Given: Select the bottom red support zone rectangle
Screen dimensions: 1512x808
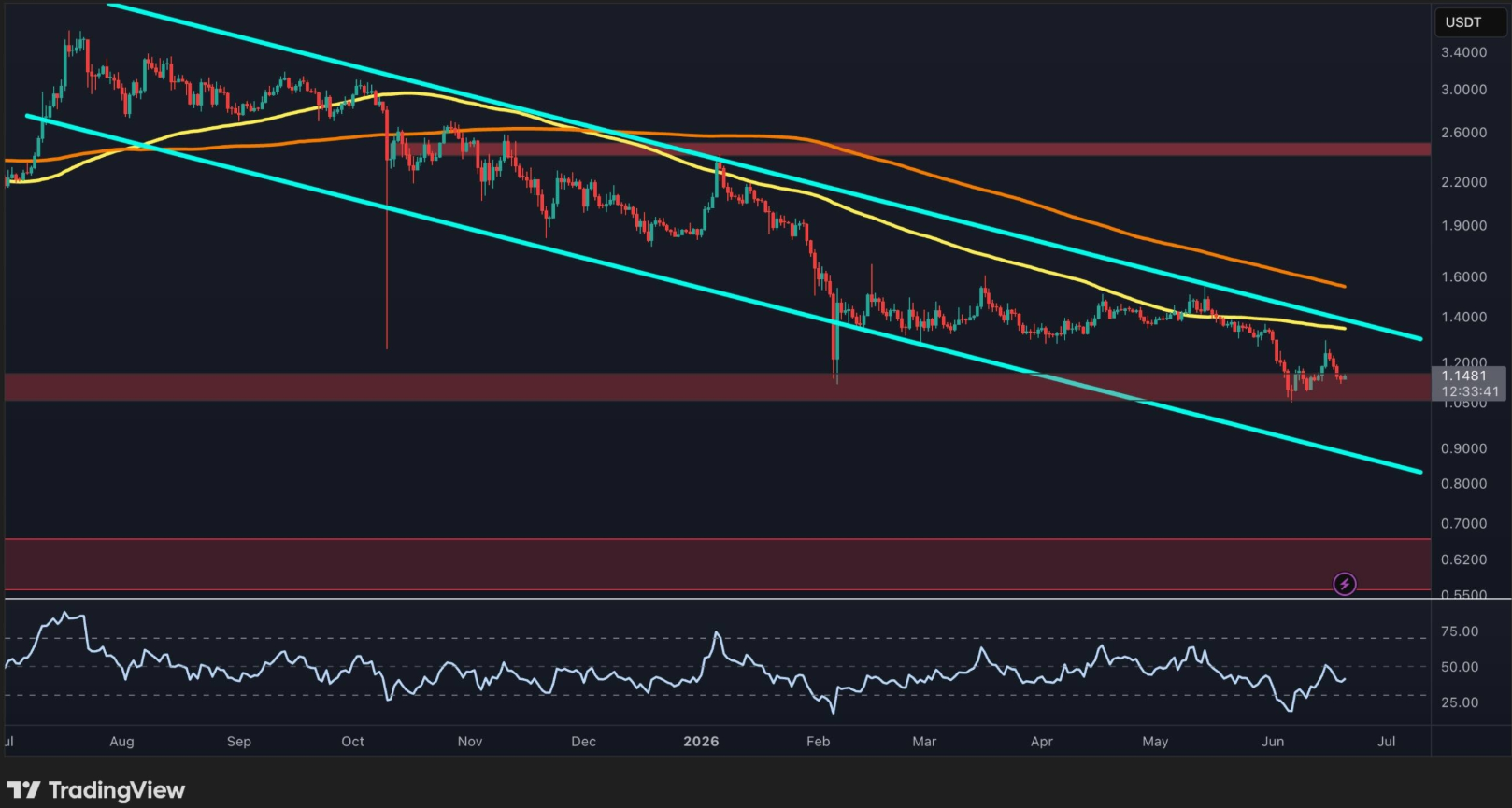Looking at the screenshot, I should pos(718,564).
